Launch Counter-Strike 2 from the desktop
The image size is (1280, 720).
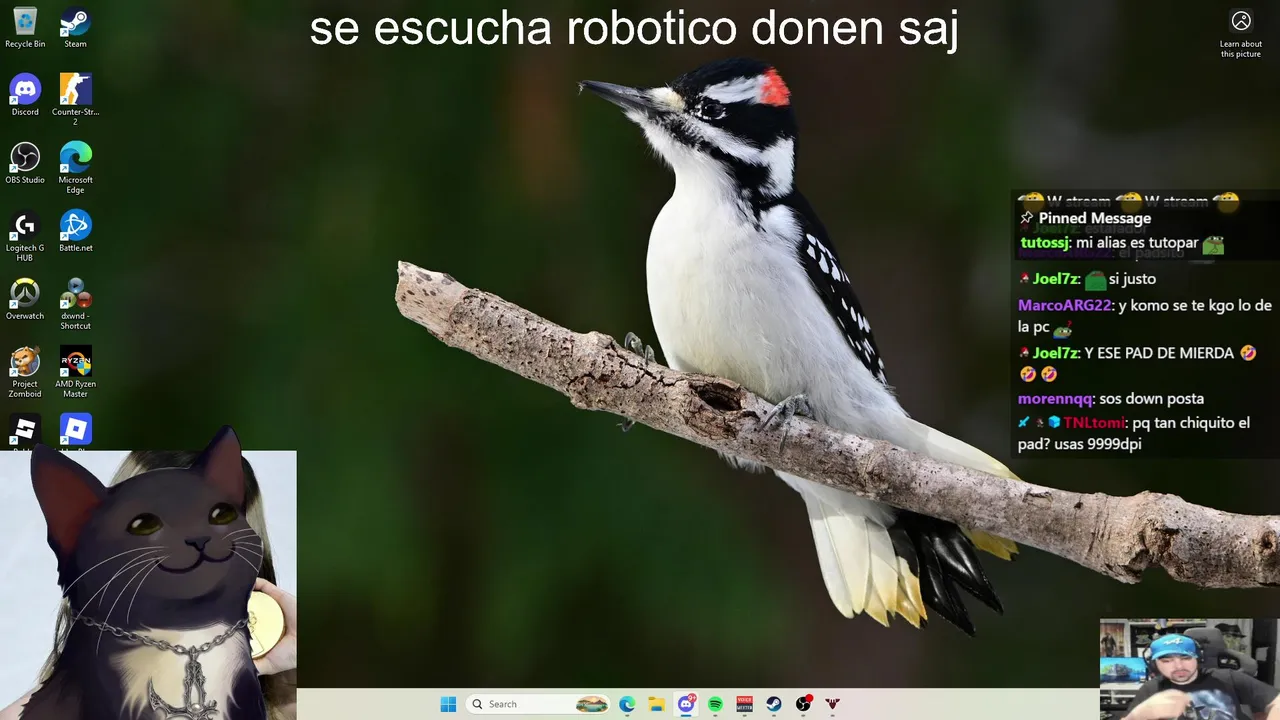[x=75, y=99]
